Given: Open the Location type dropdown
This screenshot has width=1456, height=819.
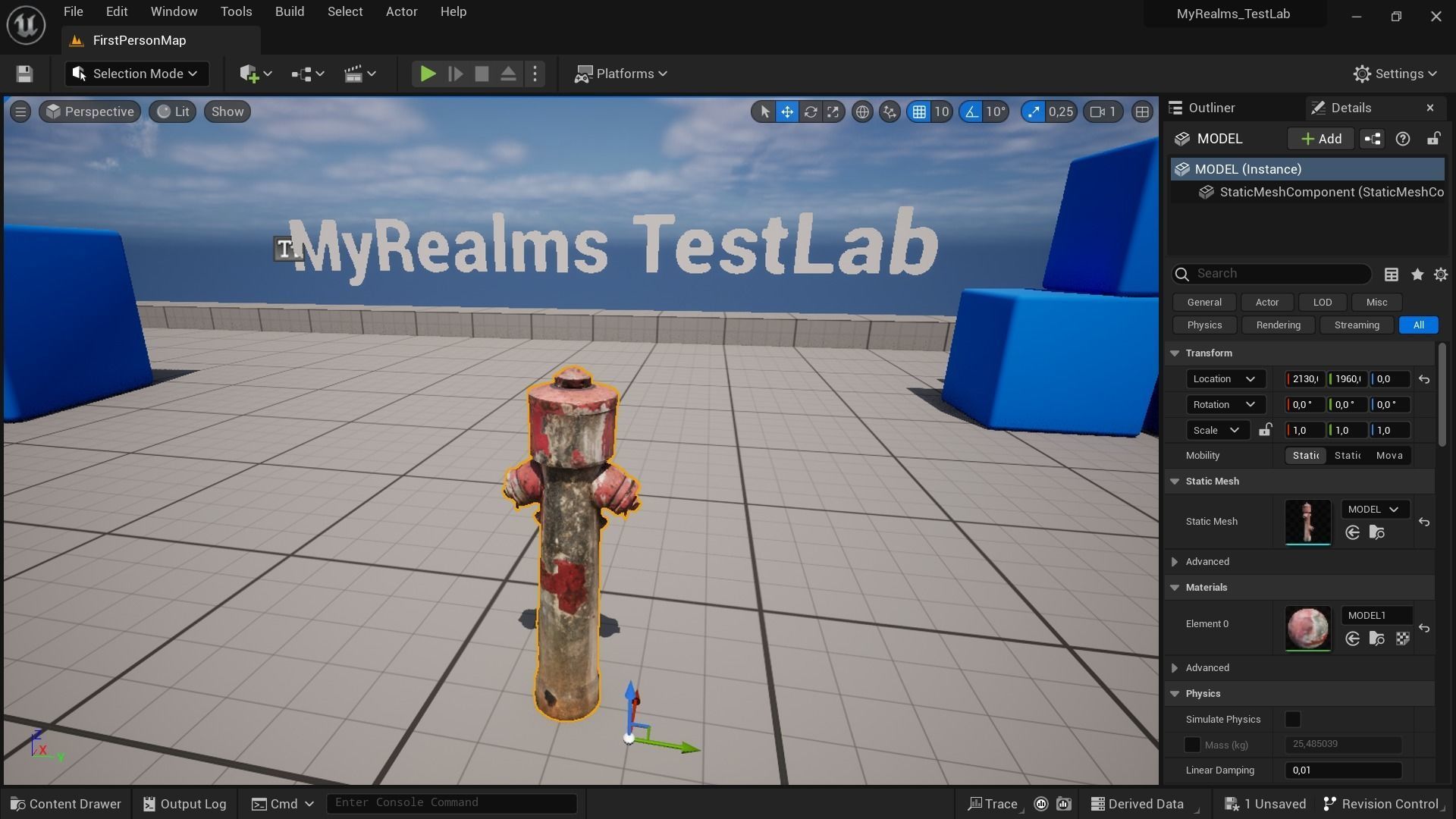Looking at the screenshot, I should [x=1225, y=379].
